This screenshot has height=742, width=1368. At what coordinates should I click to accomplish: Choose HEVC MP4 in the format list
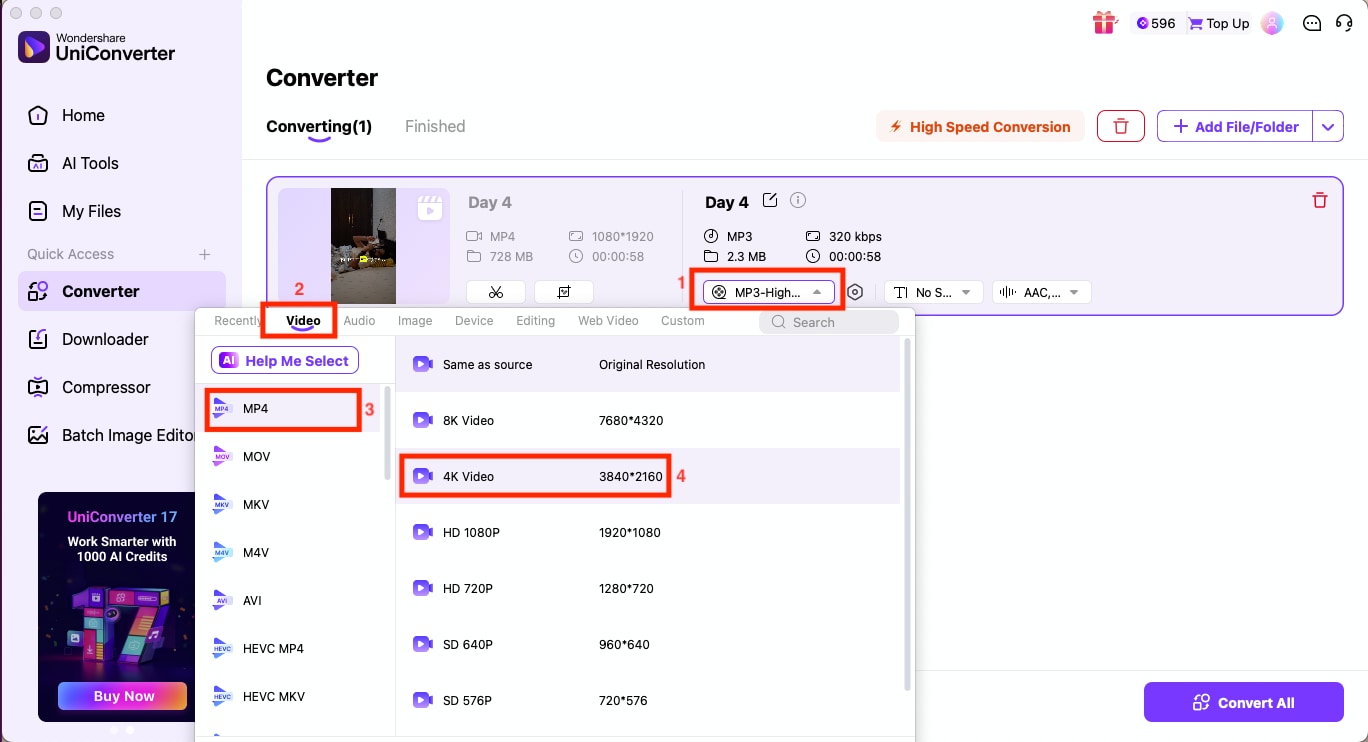coord(288,648)
